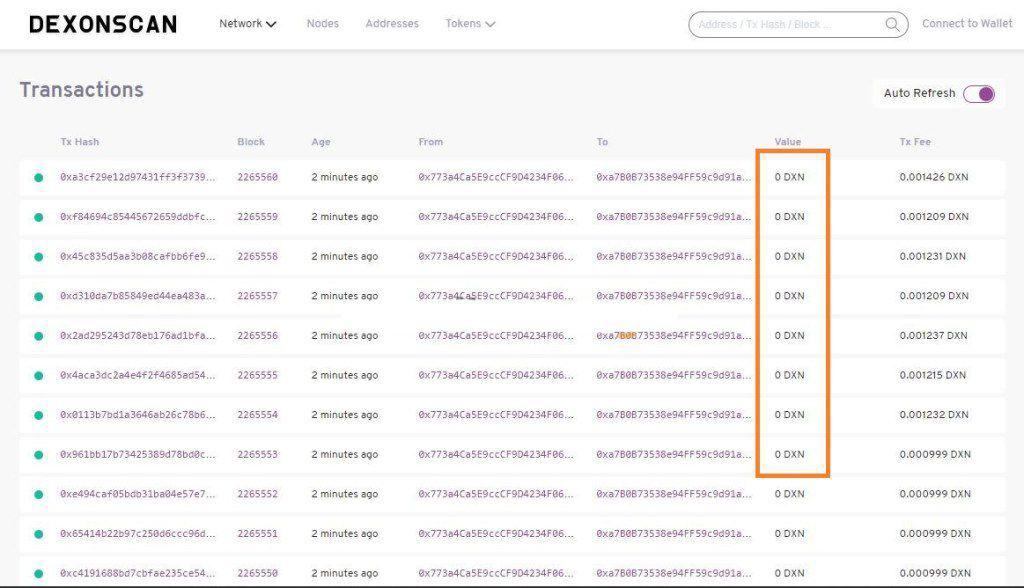Viewport: 1024px width, 588px height.
Task: Go to the Addresses page
Action: 392,23
